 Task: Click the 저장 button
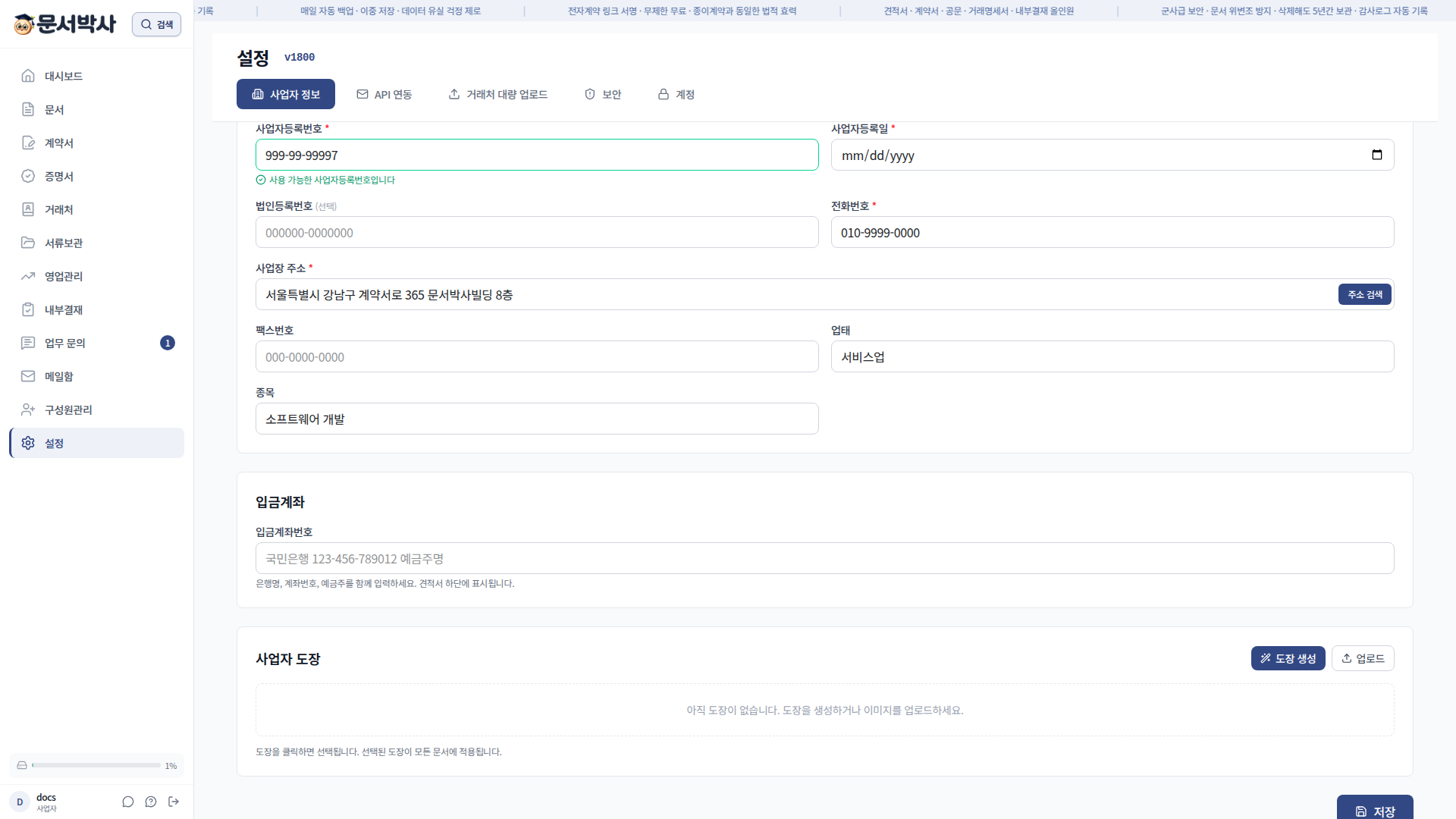(x=1375, y=808)
